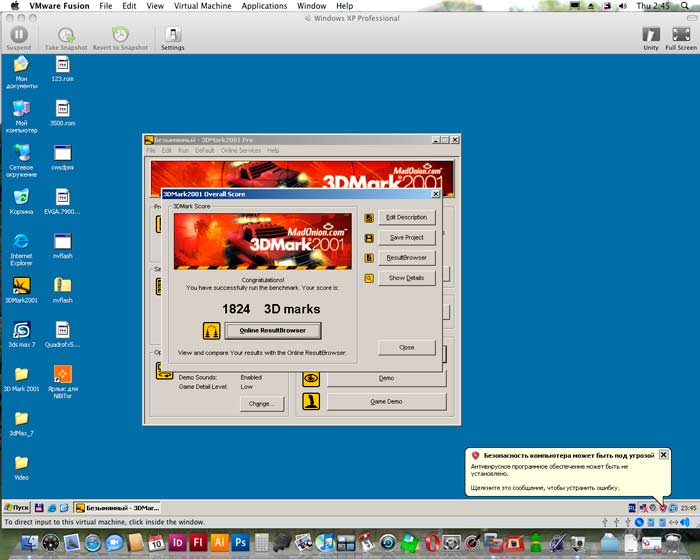Click the 3DMark taskbar button

click(x=117, y=508)
